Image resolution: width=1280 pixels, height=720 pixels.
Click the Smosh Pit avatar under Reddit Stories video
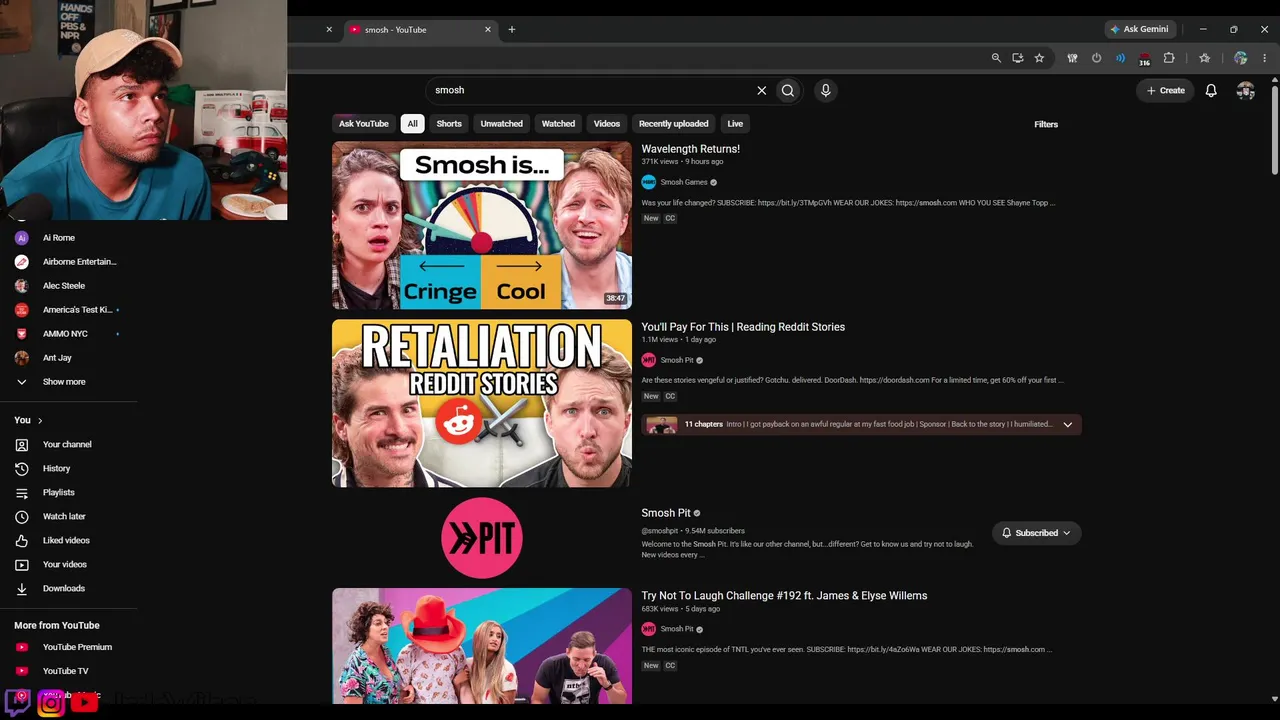coord(649,360)
